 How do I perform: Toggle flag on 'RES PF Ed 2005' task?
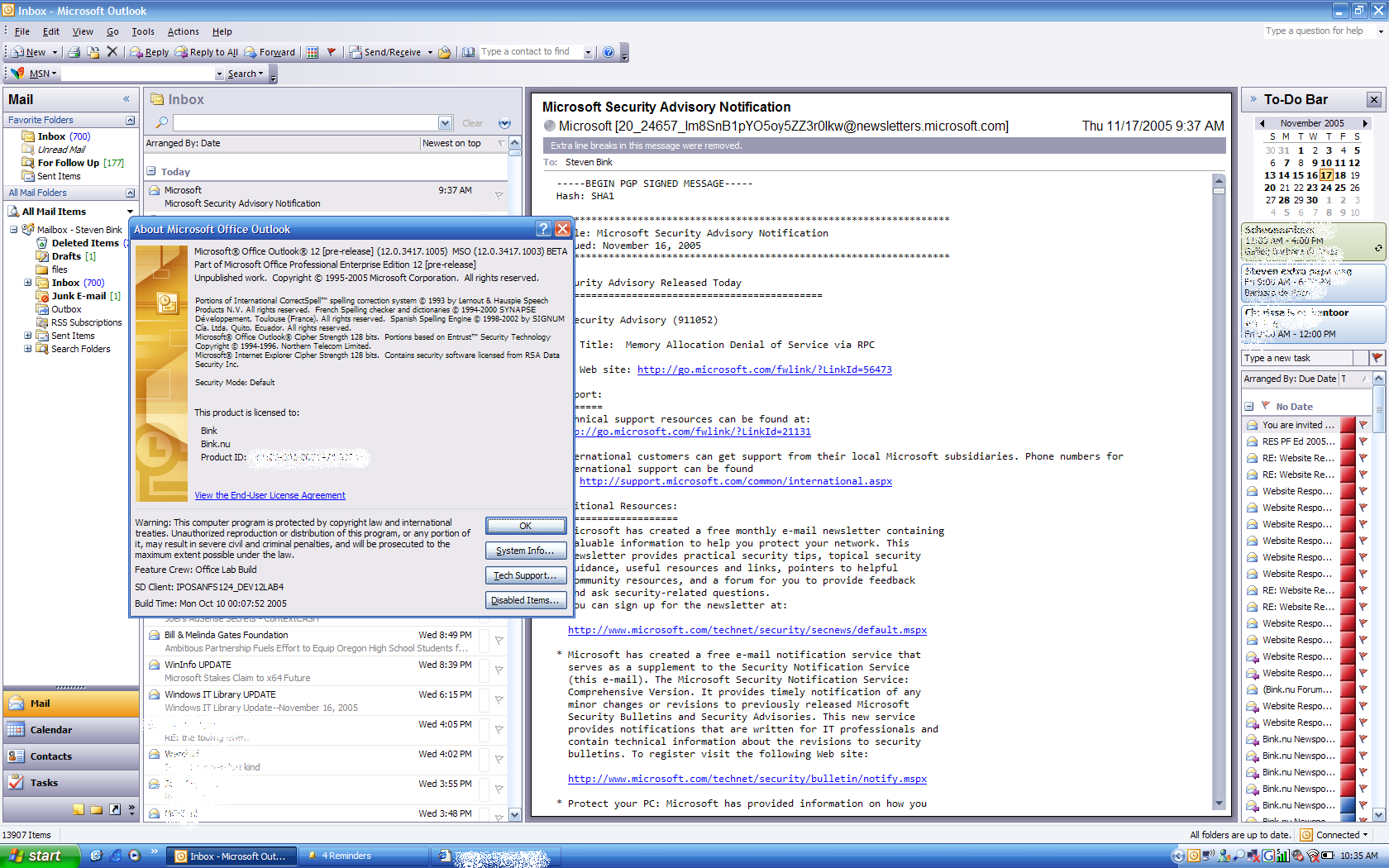click(x=1363, y=441)
